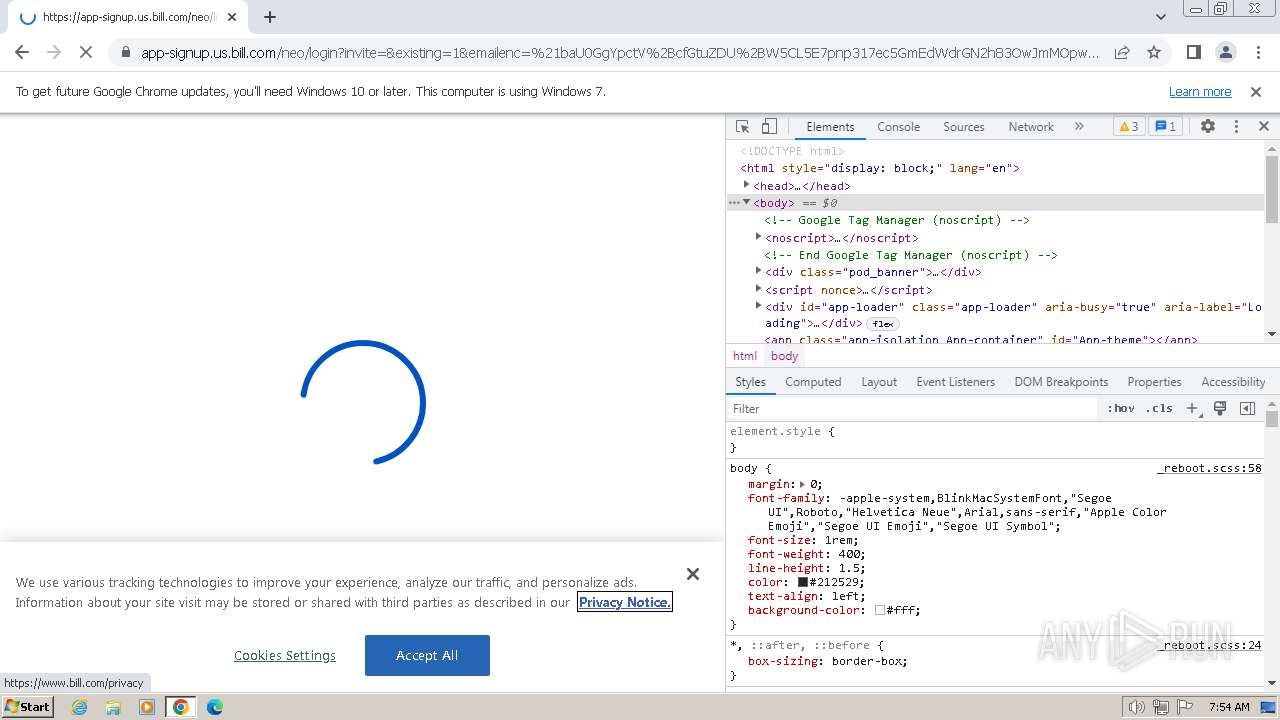Open the Network tab
Viewport: 1280px width, 720px height.
tap(1031, 127)
